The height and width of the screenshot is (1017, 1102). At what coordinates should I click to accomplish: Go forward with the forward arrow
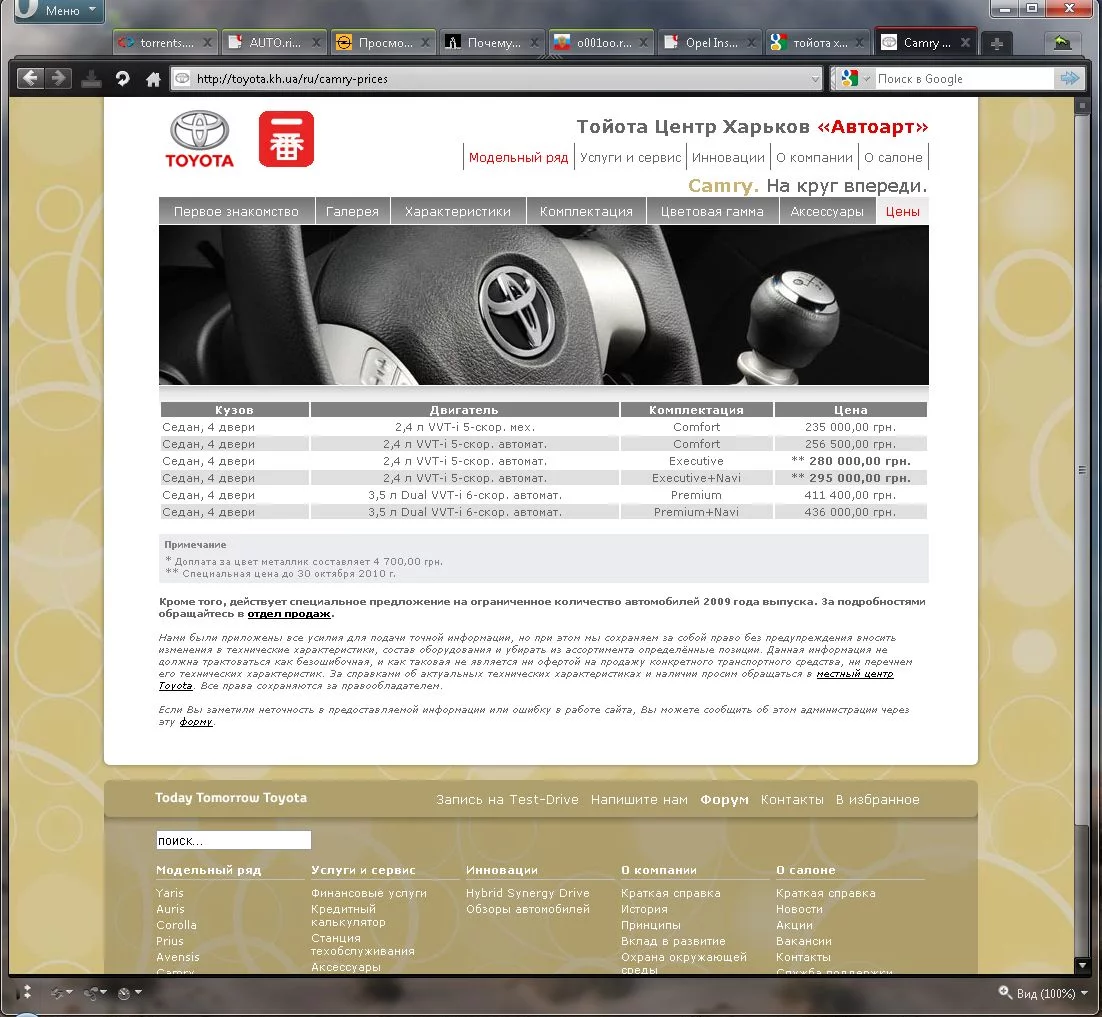point(58,78)
